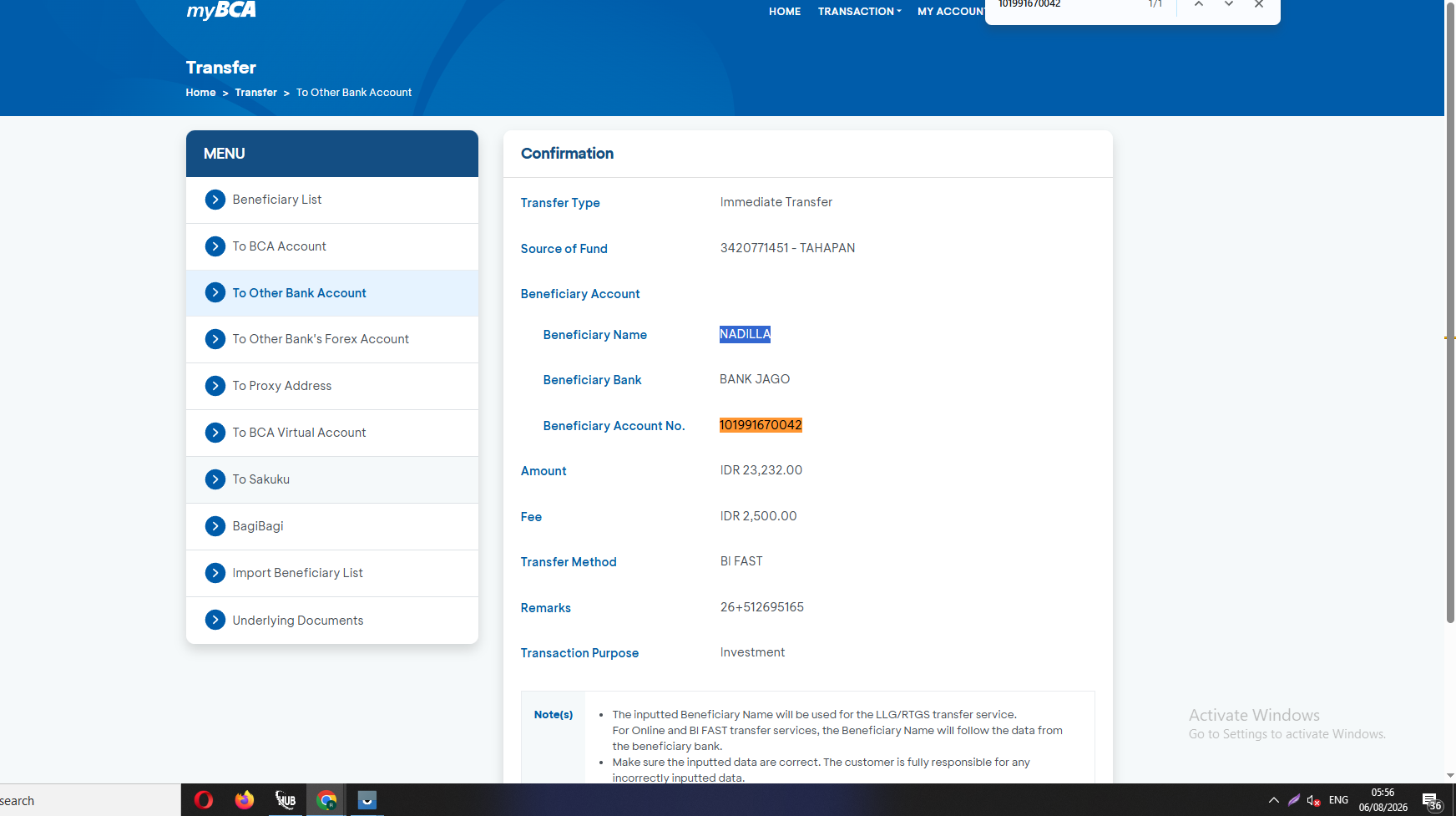Open Firefox from taskbar
1456x816 pixels.
point(244,800)
